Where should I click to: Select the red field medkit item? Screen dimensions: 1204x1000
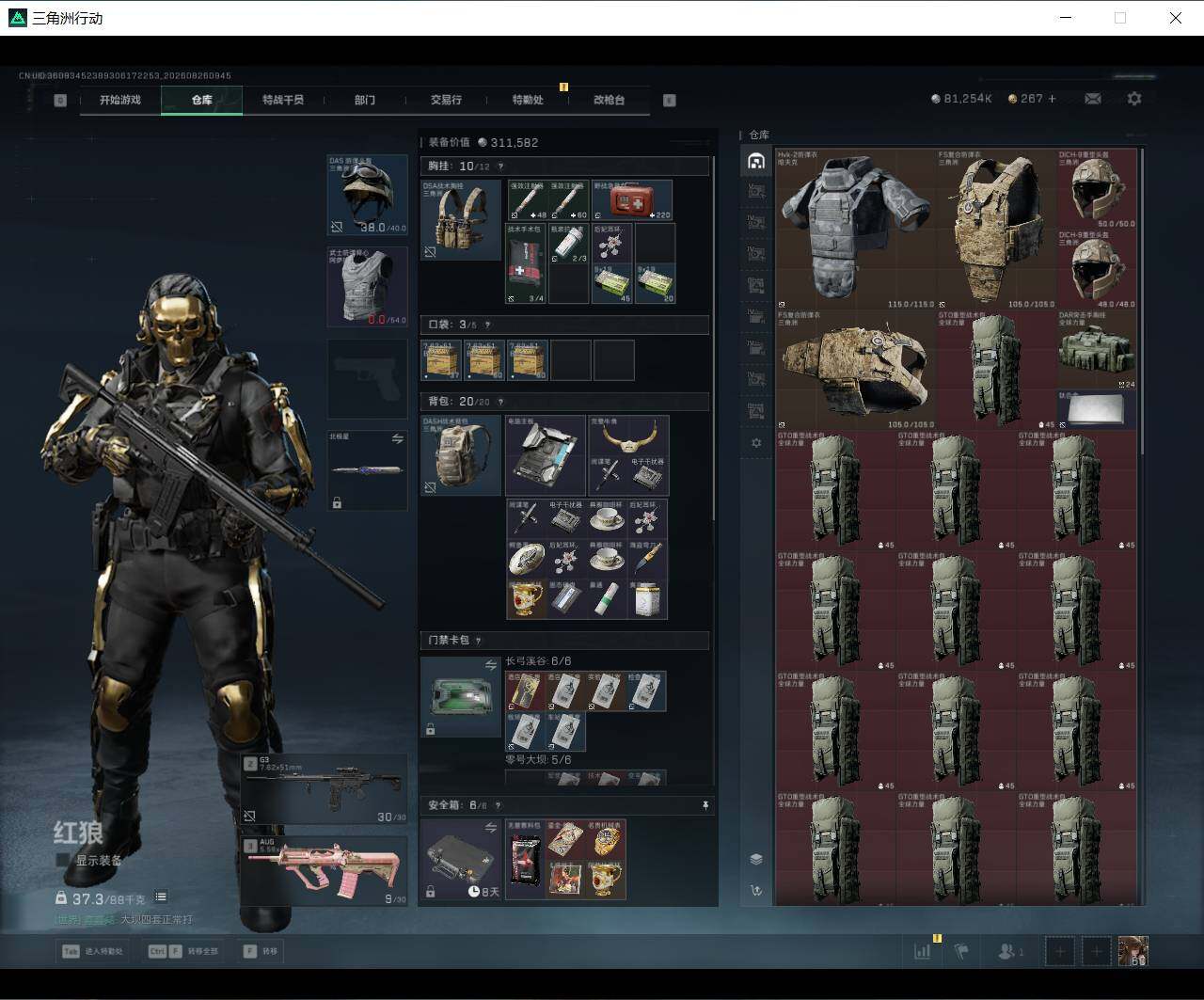tap(631, 200)
